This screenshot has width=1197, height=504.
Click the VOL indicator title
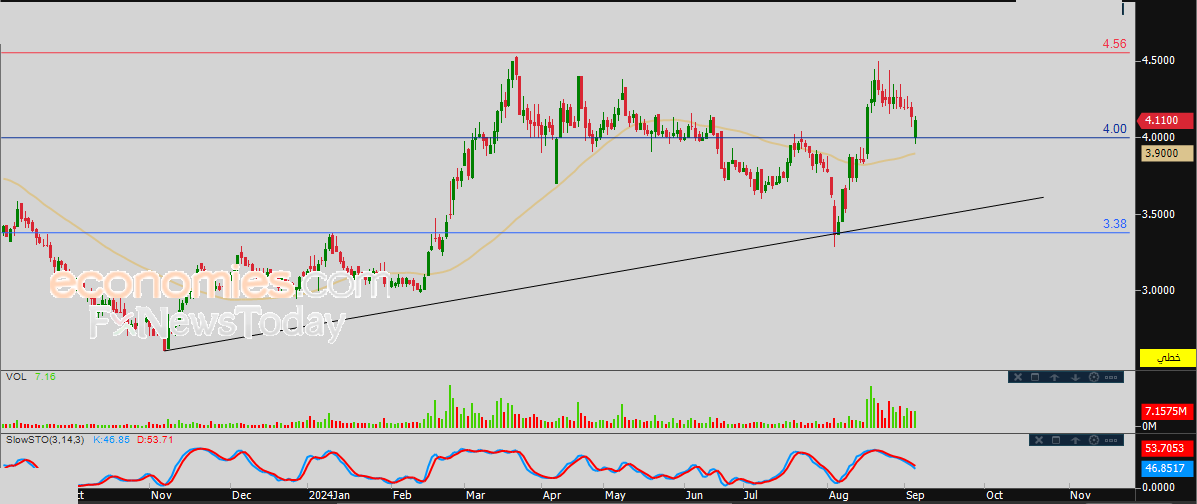[x=15, y=376]
